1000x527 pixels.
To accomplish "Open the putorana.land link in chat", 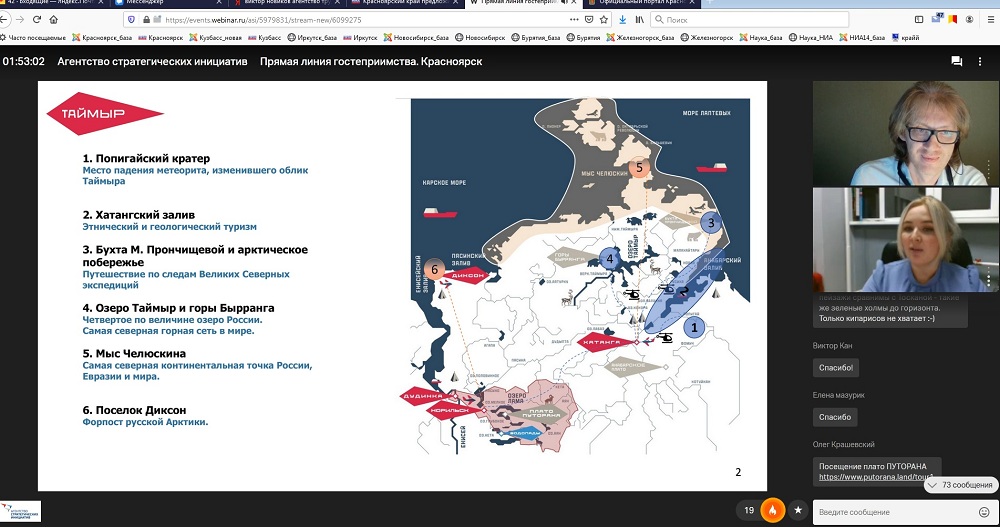I will tap(868, 477).
